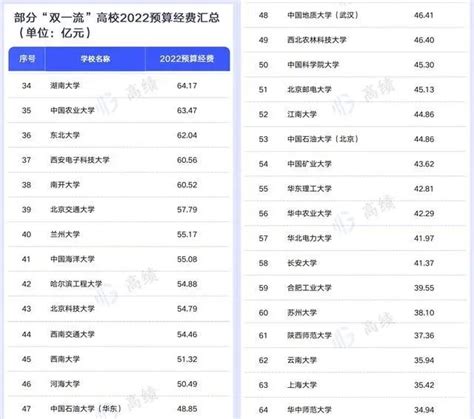Select 华北电力大学 row name
474x419 pixels.
[x=310, y=238]
